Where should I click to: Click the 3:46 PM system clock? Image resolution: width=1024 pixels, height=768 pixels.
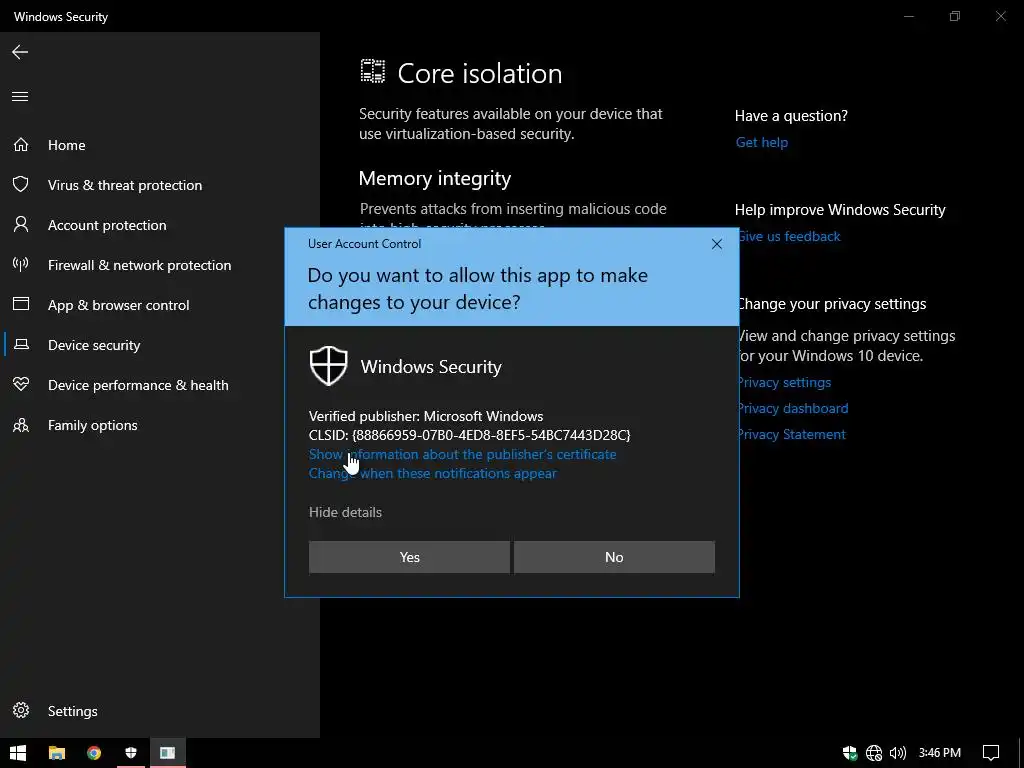[x=940, y=753]
